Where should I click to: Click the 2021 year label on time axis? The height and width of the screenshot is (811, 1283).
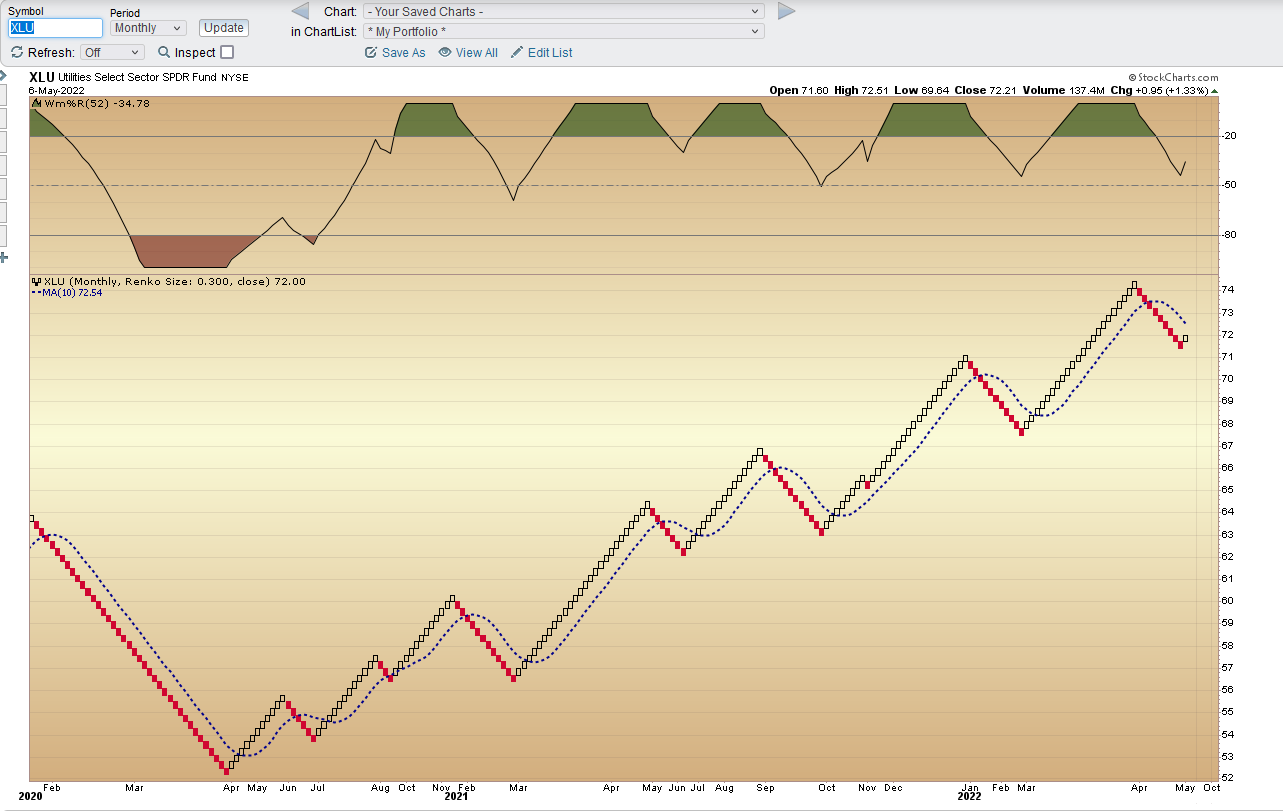pyautogui.click(x=456, y=797)
